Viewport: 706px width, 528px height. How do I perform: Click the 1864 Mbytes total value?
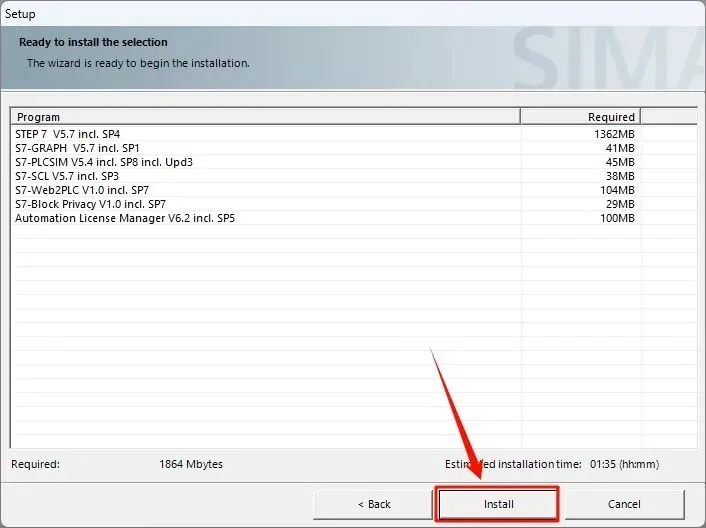point(191,464)
